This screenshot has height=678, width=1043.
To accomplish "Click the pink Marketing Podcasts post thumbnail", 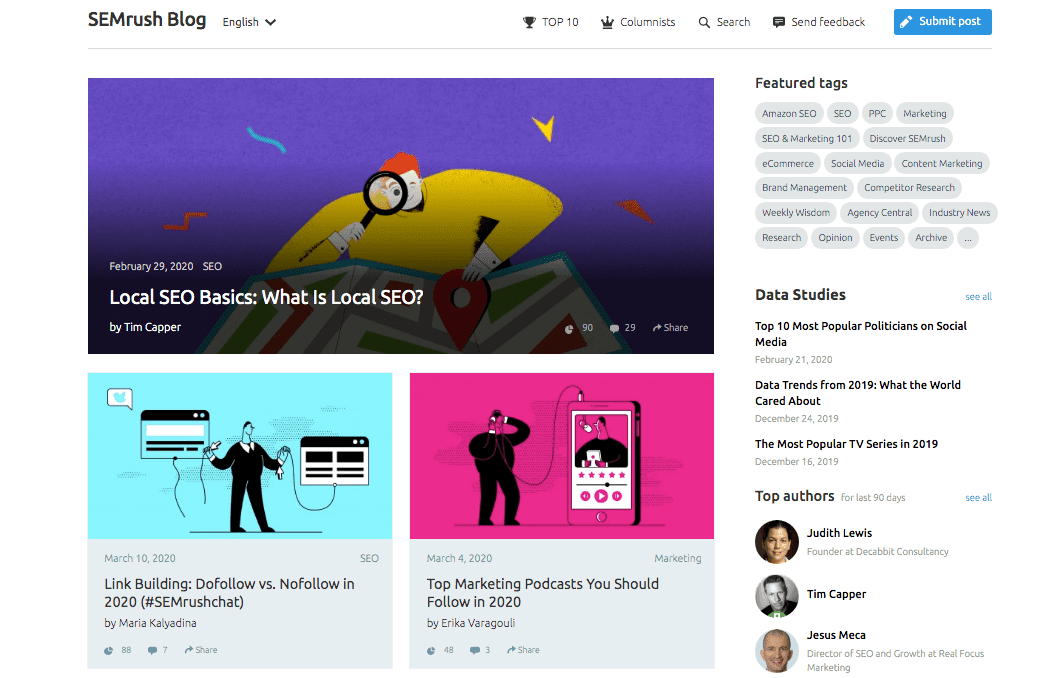I will 561,456.
